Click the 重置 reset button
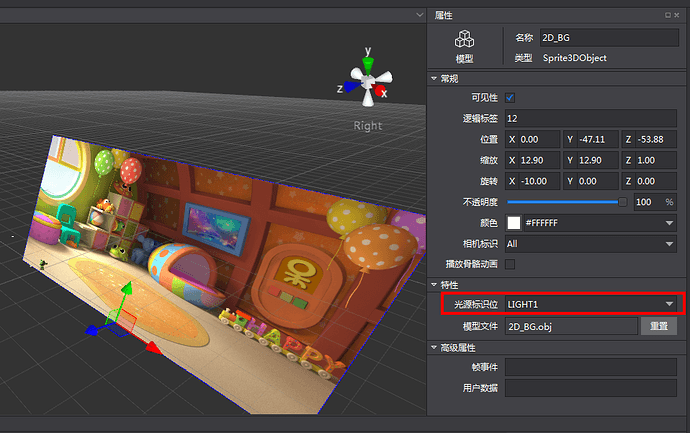 click(x=659, y=326)
